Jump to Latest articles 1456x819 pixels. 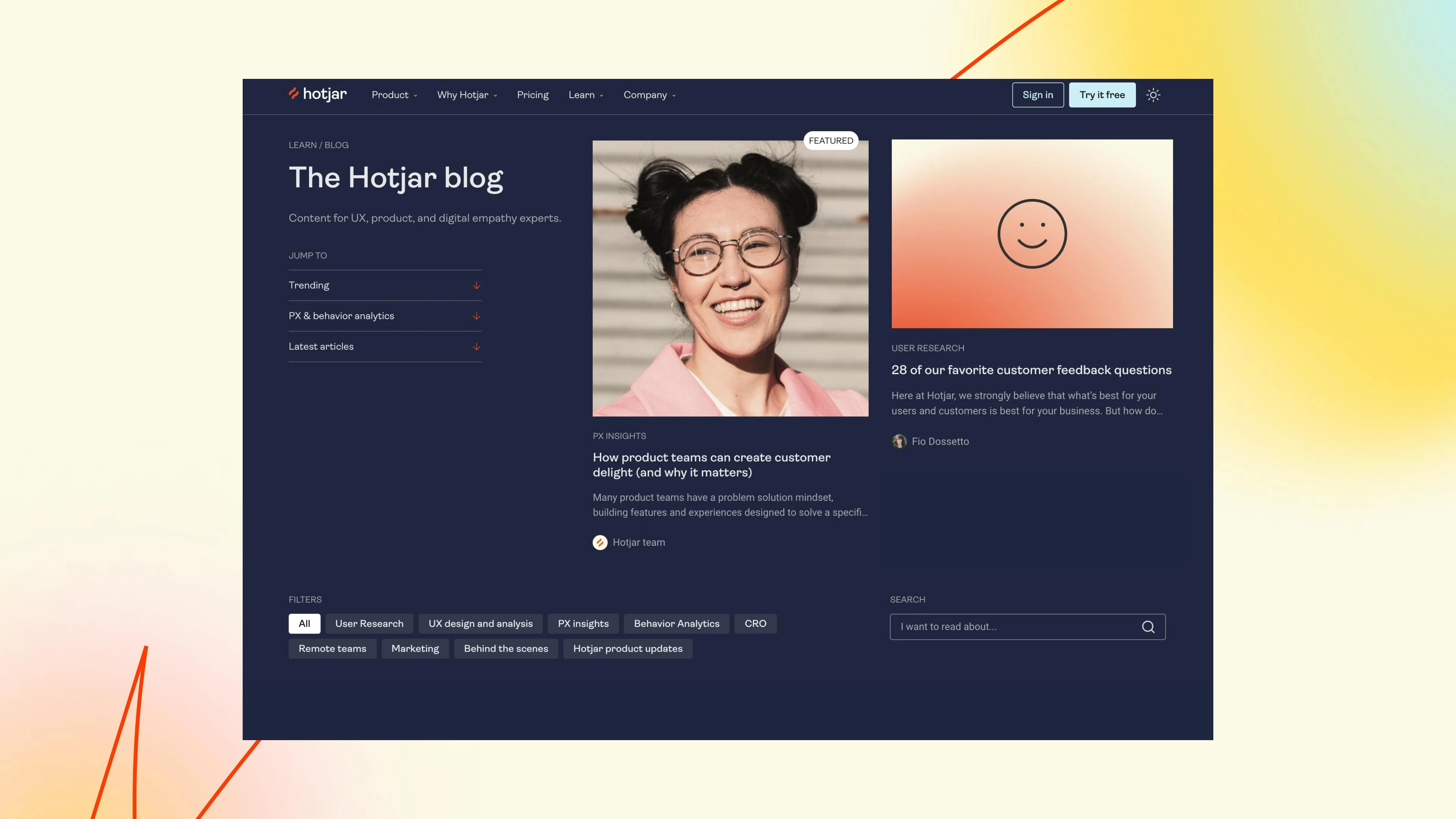click(385, 347)
